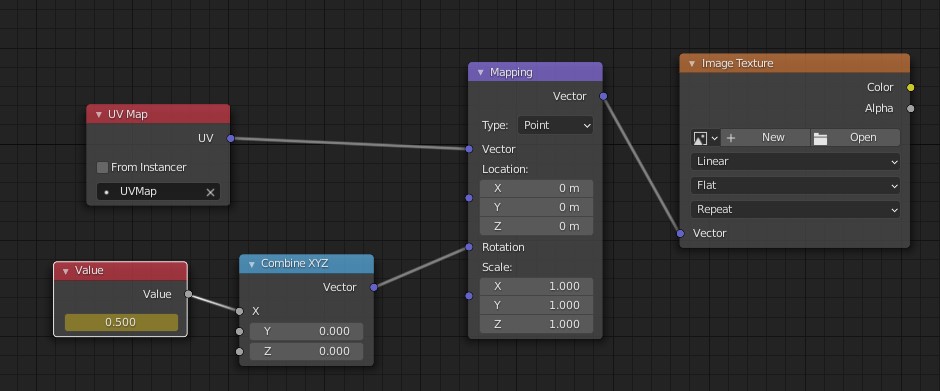
Task: Adjust the 0.500 value field
Action: tap(121, 322)
